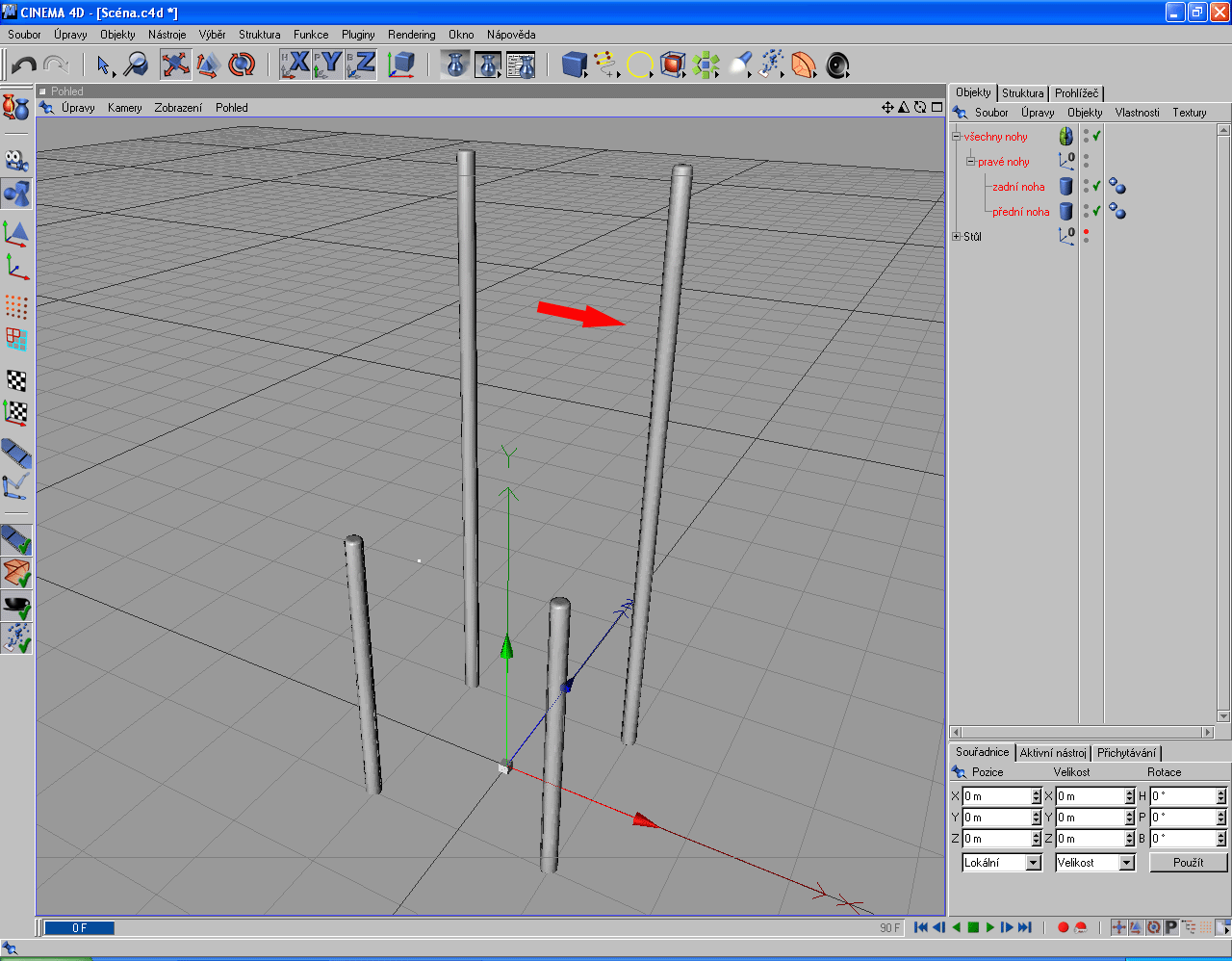Switch to the Struktura tab

click(1022, 93)
